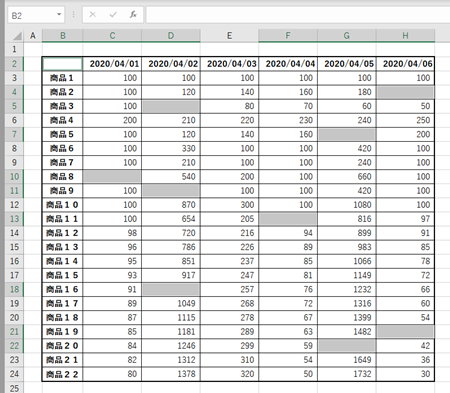Select column D header
450x393 pixels.
tap(171, 36)
